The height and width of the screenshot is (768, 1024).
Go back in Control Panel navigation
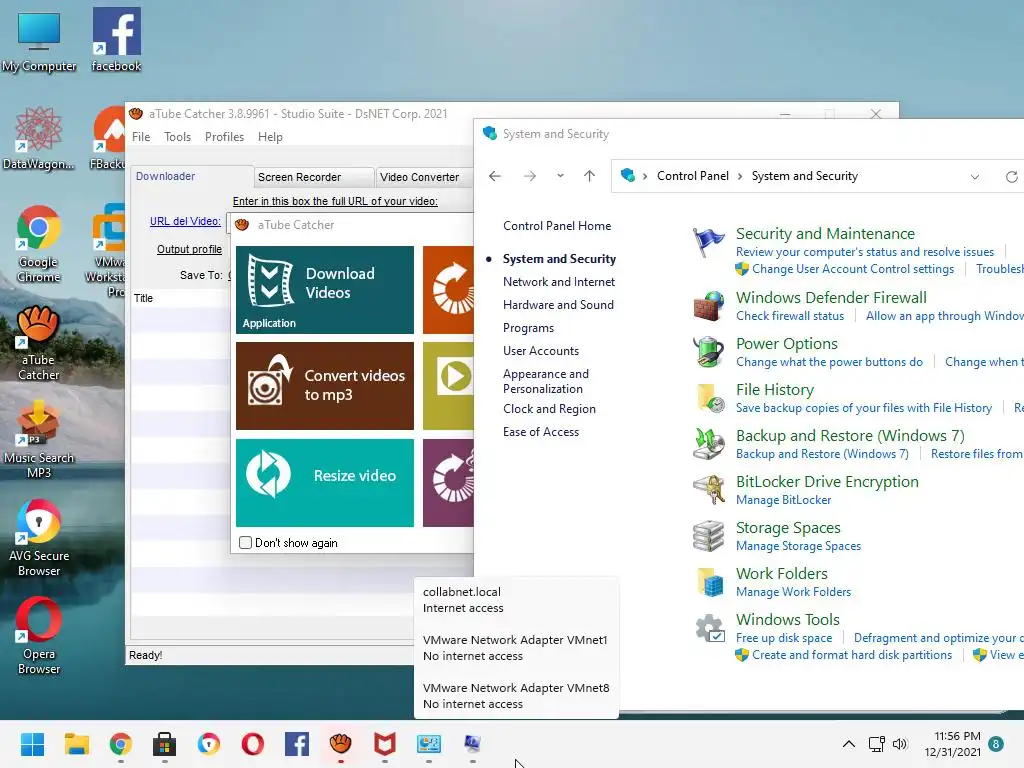(x=495, y=176)
